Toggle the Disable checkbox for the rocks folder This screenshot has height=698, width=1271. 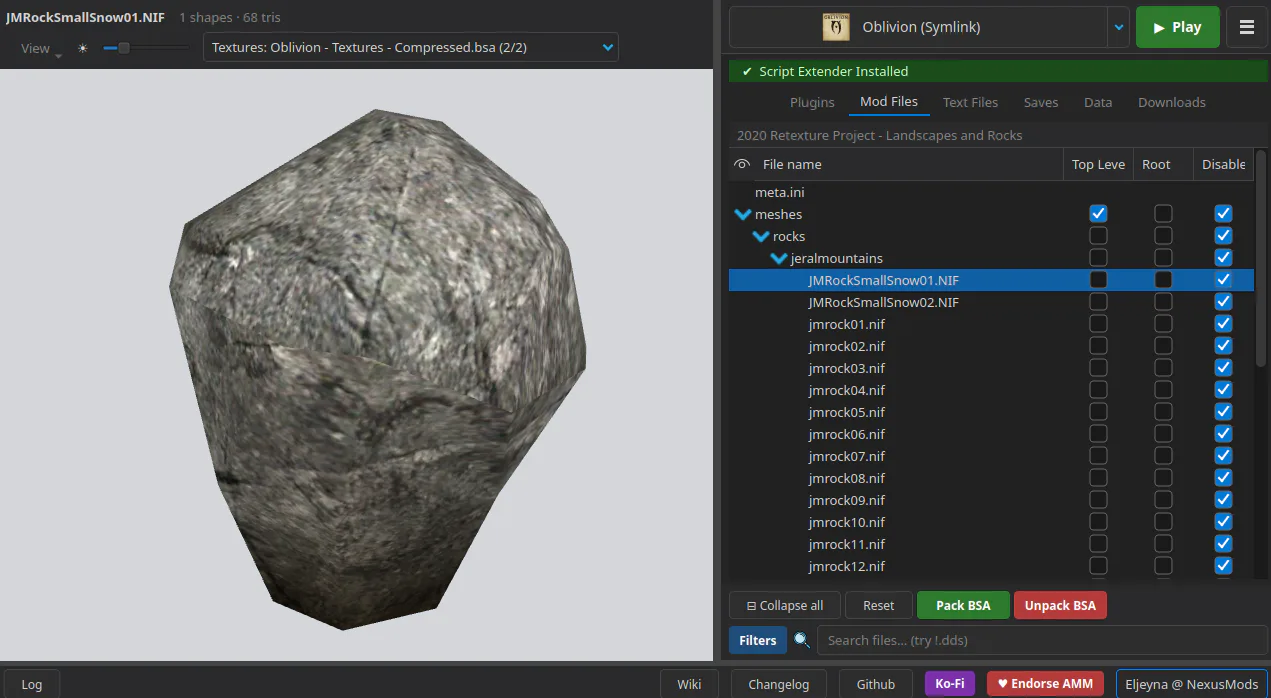click(x=1223, y=236)
